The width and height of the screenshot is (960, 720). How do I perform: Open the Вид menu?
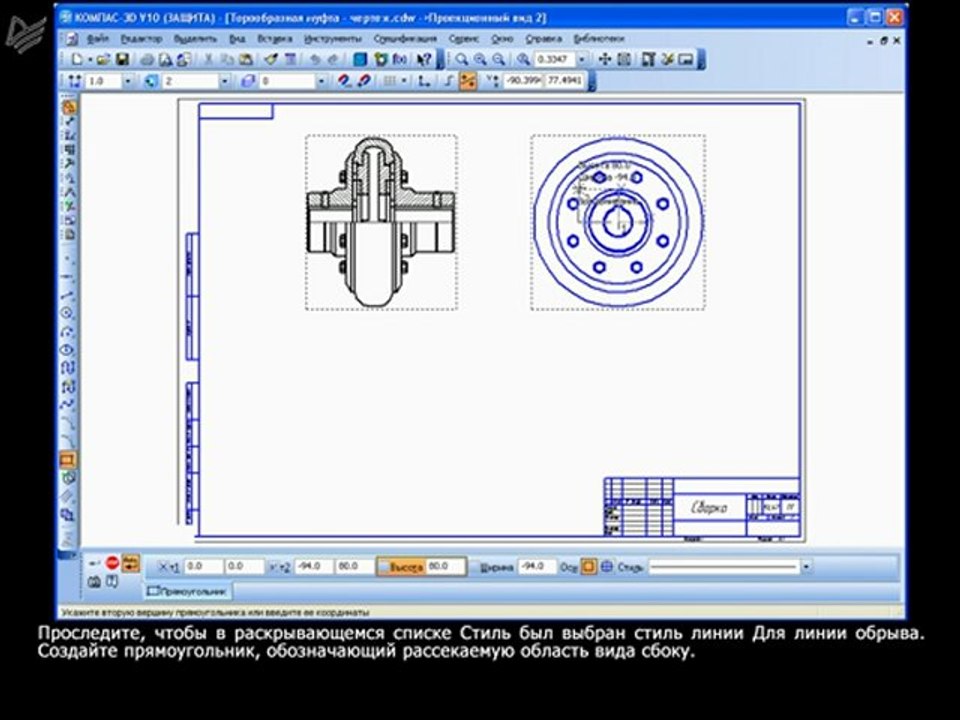[237, 39]
